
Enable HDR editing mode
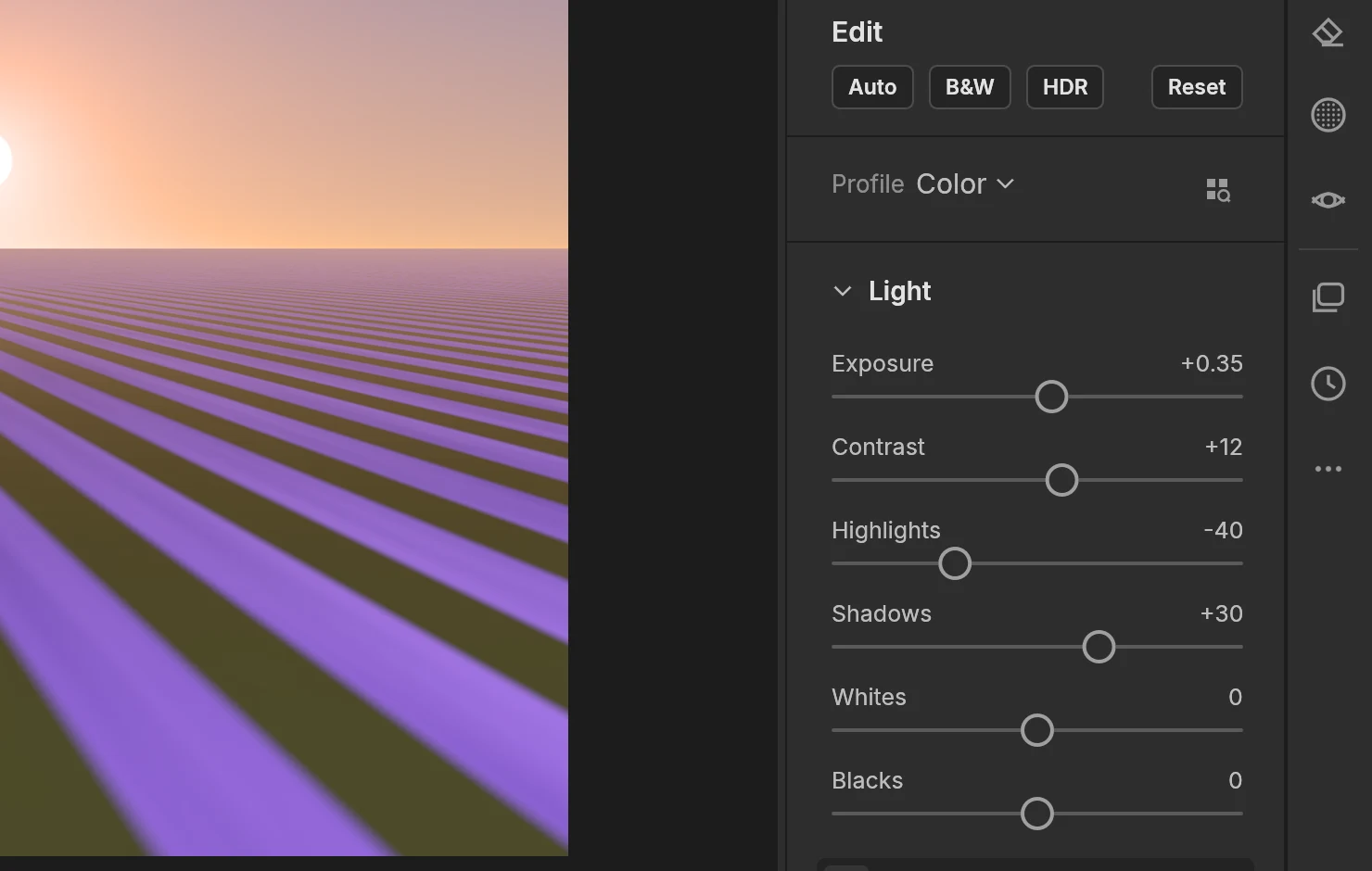coord(1065,87)
